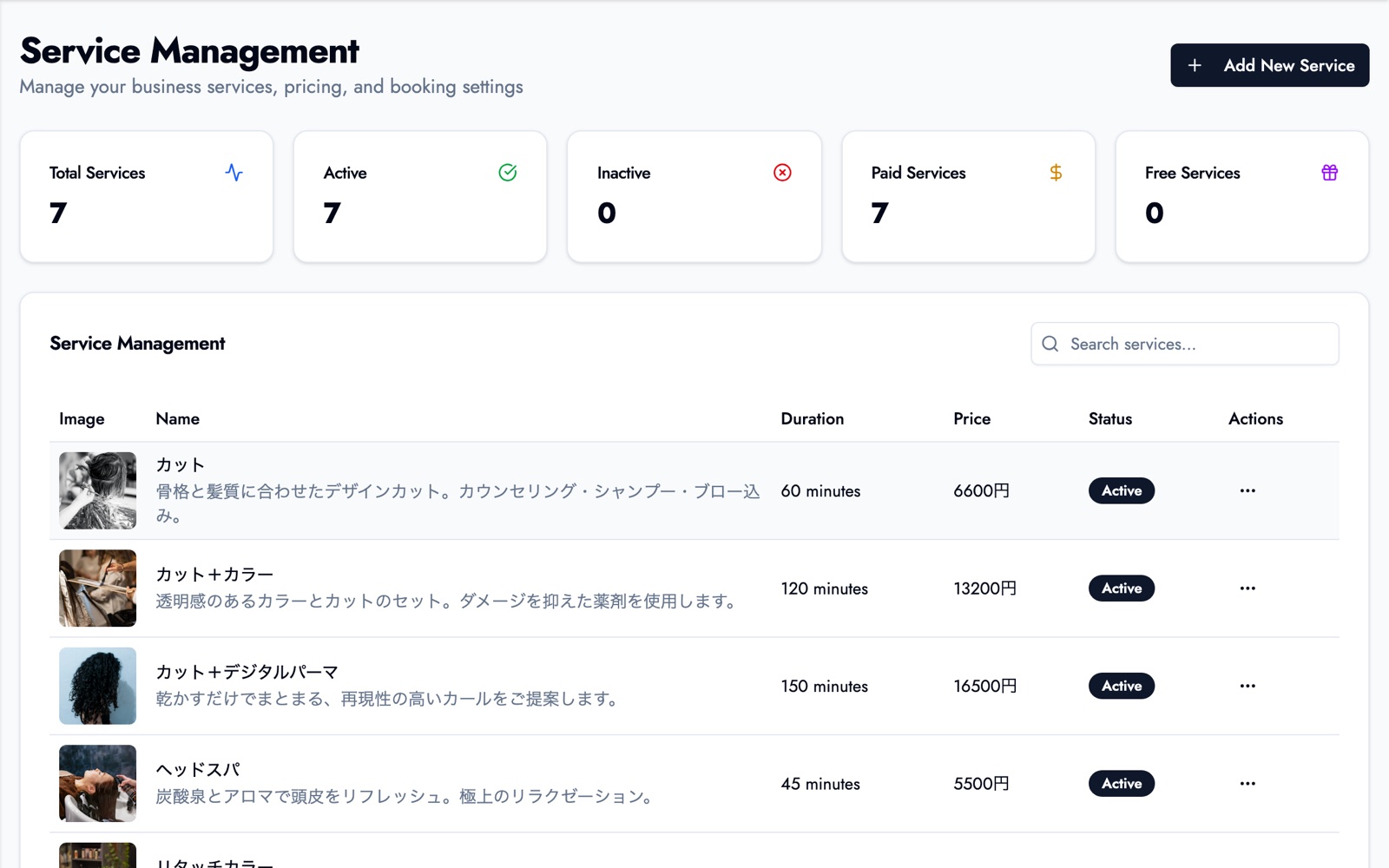Click the Price column header

pos(971,418)
